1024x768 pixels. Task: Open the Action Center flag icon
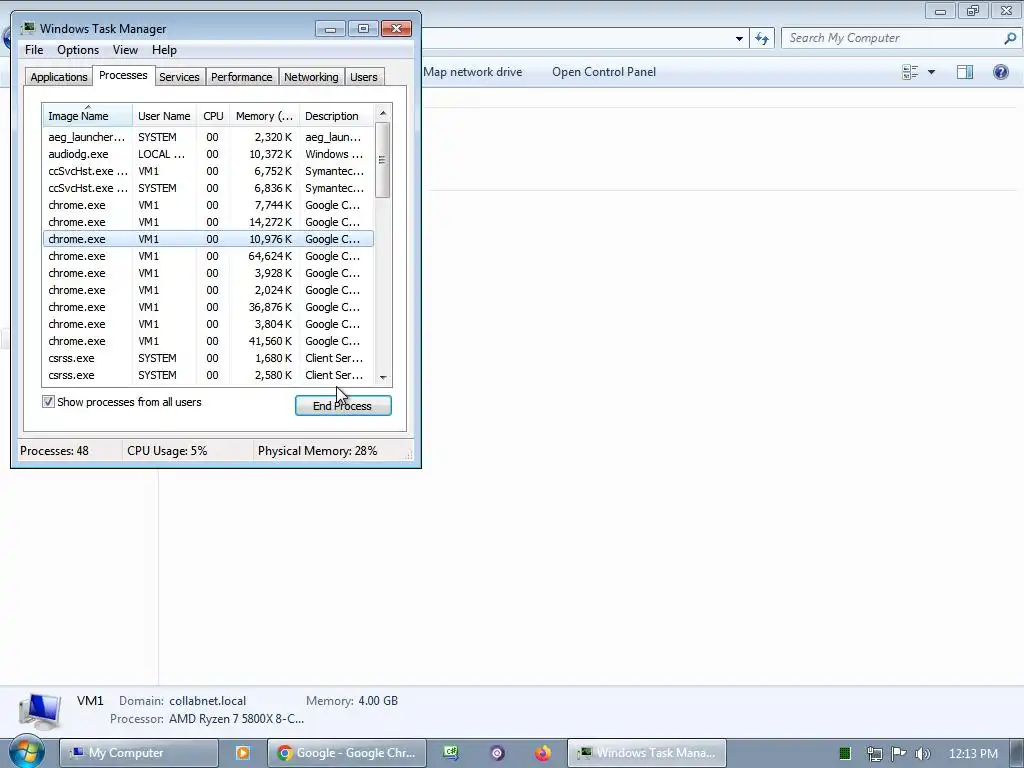coord(899,753)
